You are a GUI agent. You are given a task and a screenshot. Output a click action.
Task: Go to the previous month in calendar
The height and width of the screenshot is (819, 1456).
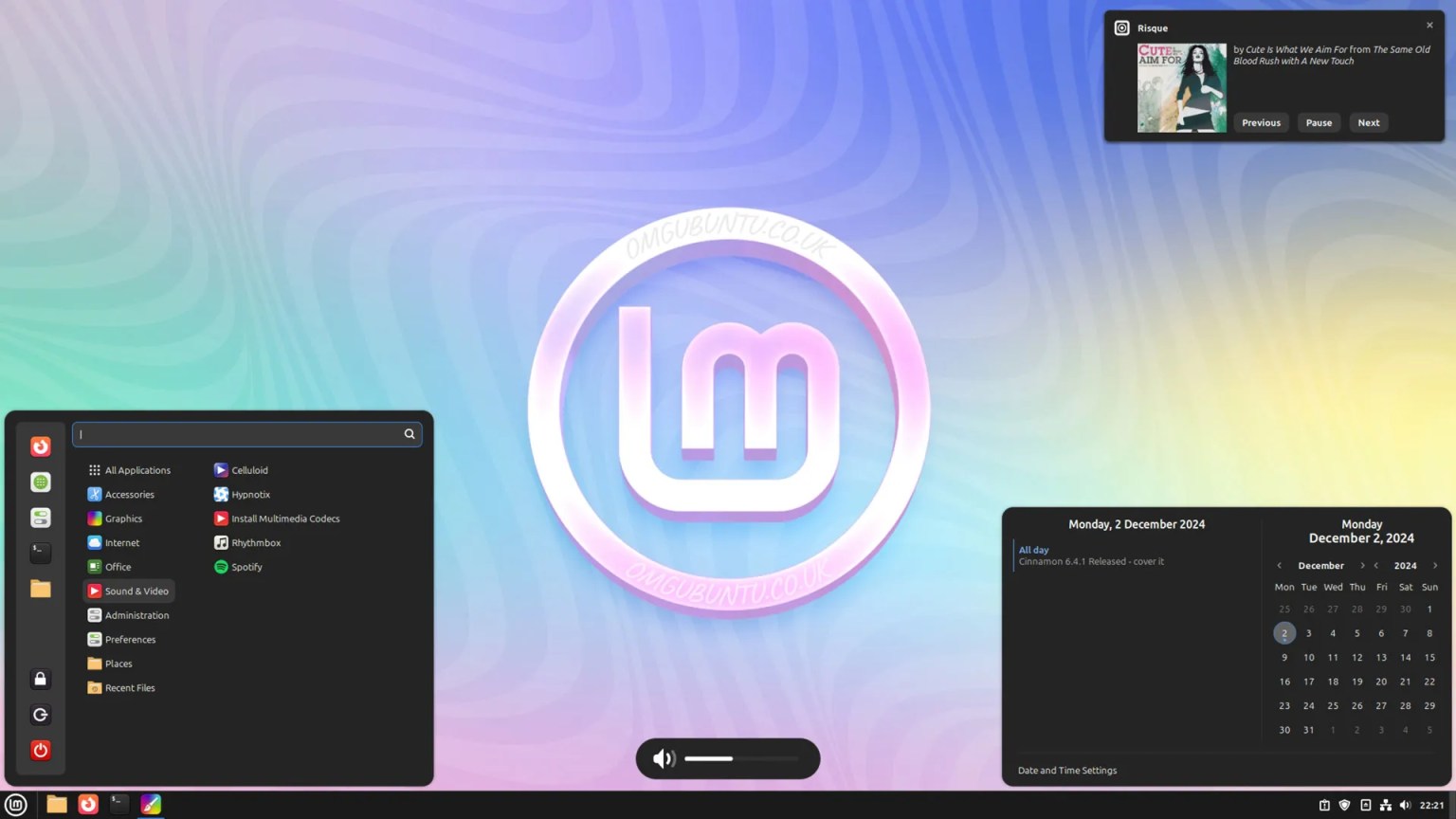pos(1279,566)
